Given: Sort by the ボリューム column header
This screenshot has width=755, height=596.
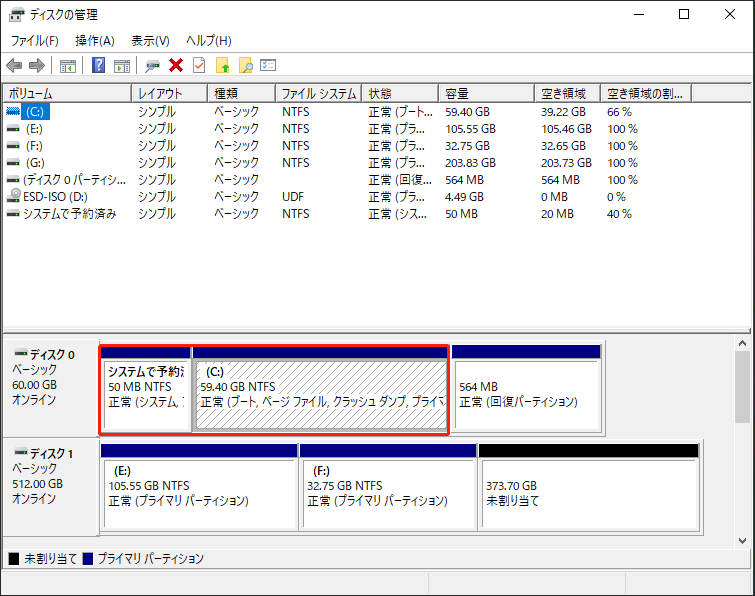Looking at the screenshot, I should (67, 93).
